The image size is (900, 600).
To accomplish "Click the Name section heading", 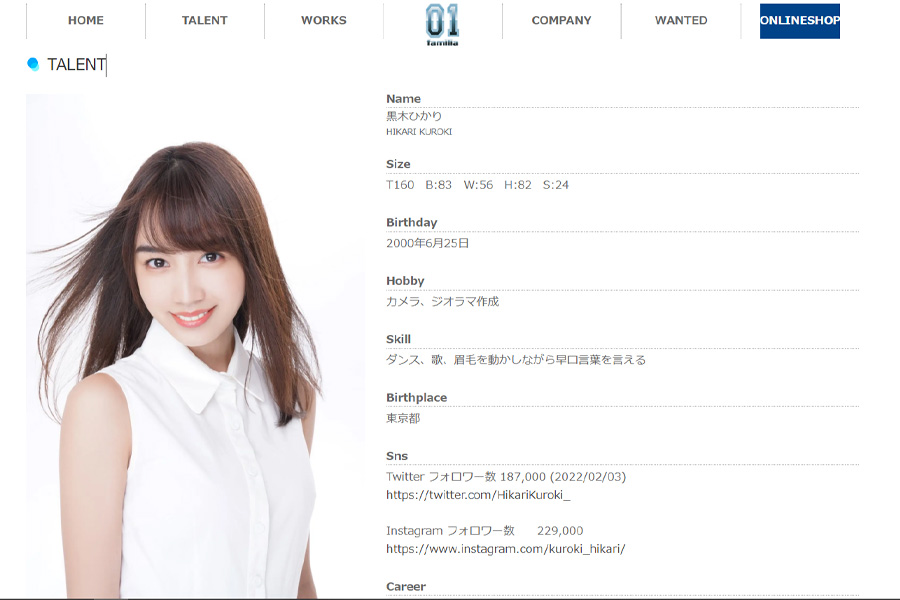I will tap(404, 98).
